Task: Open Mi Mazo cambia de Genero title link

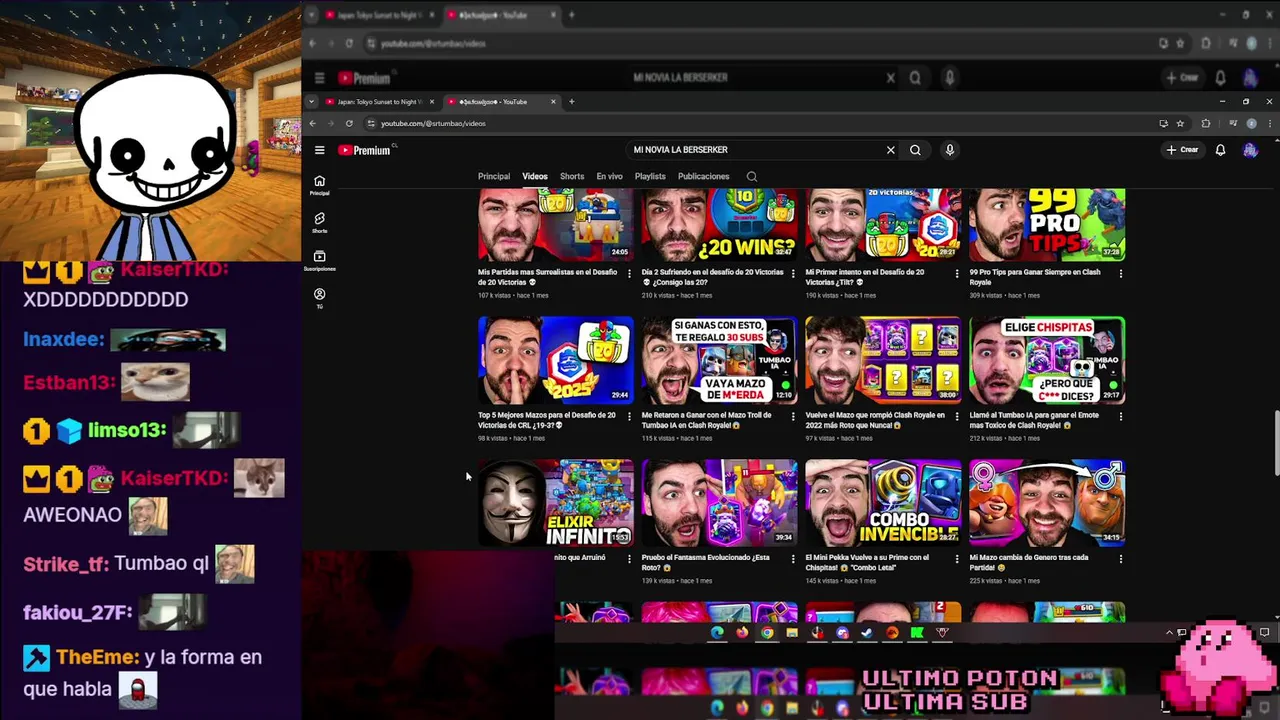Action: point(1035,562)
